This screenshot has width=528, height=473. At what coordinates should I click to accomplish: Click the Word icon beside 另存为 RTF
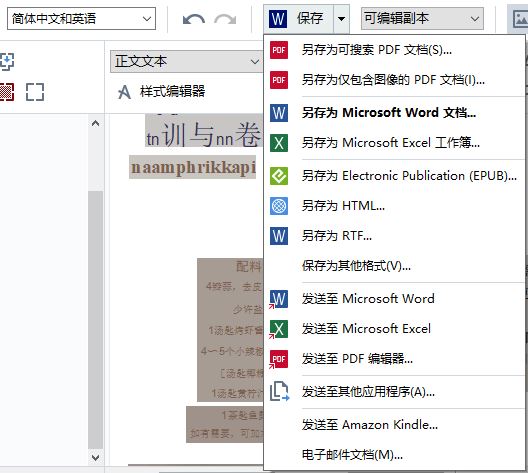pos(279,236)
